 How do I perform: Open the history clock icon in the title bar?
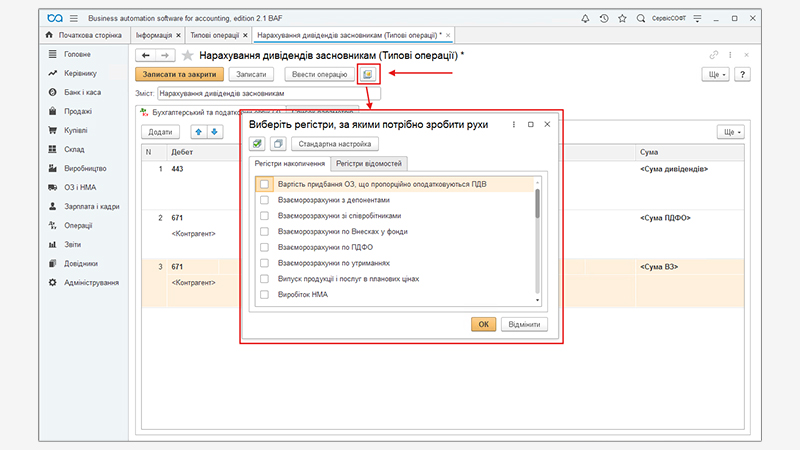604,19
